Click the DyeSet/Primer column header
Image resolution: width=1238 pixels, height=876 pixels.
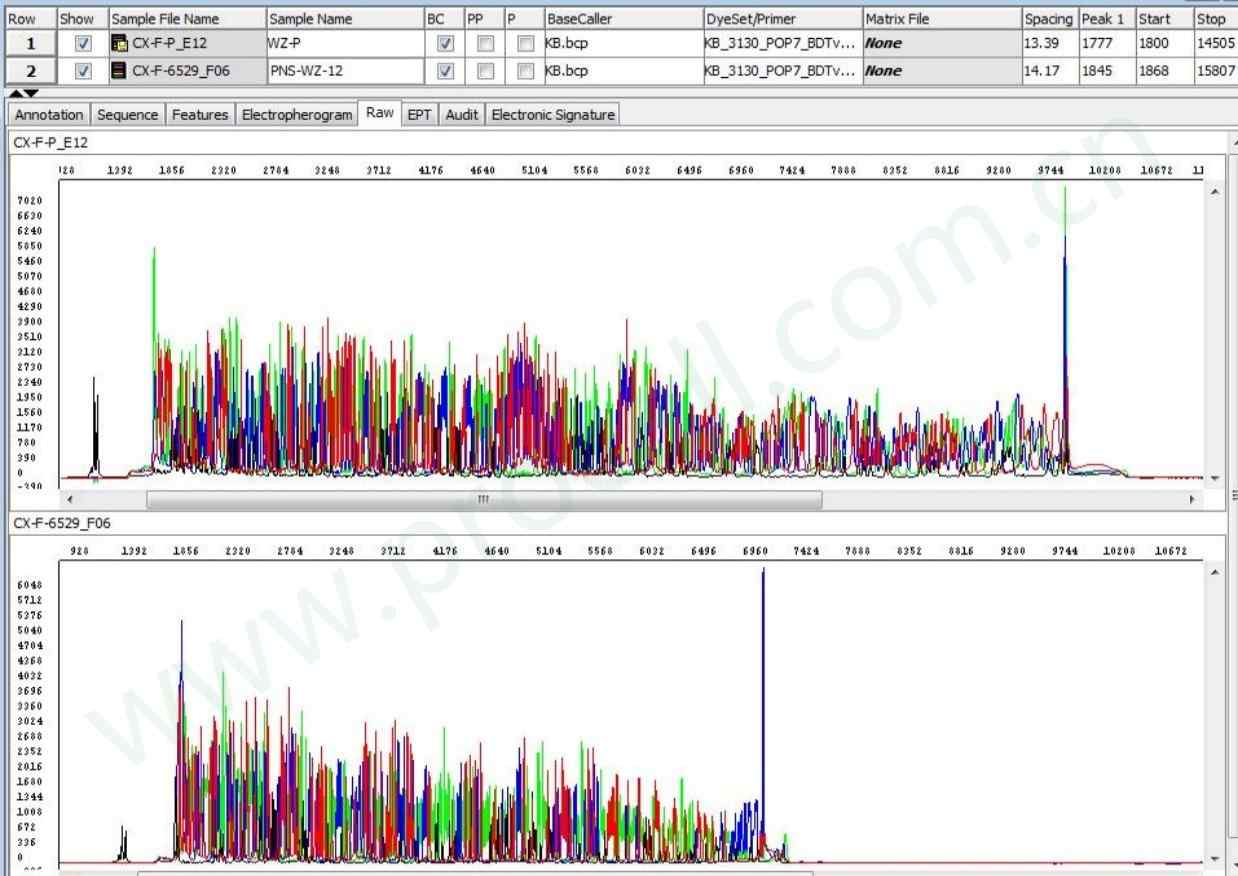(782, 19)
